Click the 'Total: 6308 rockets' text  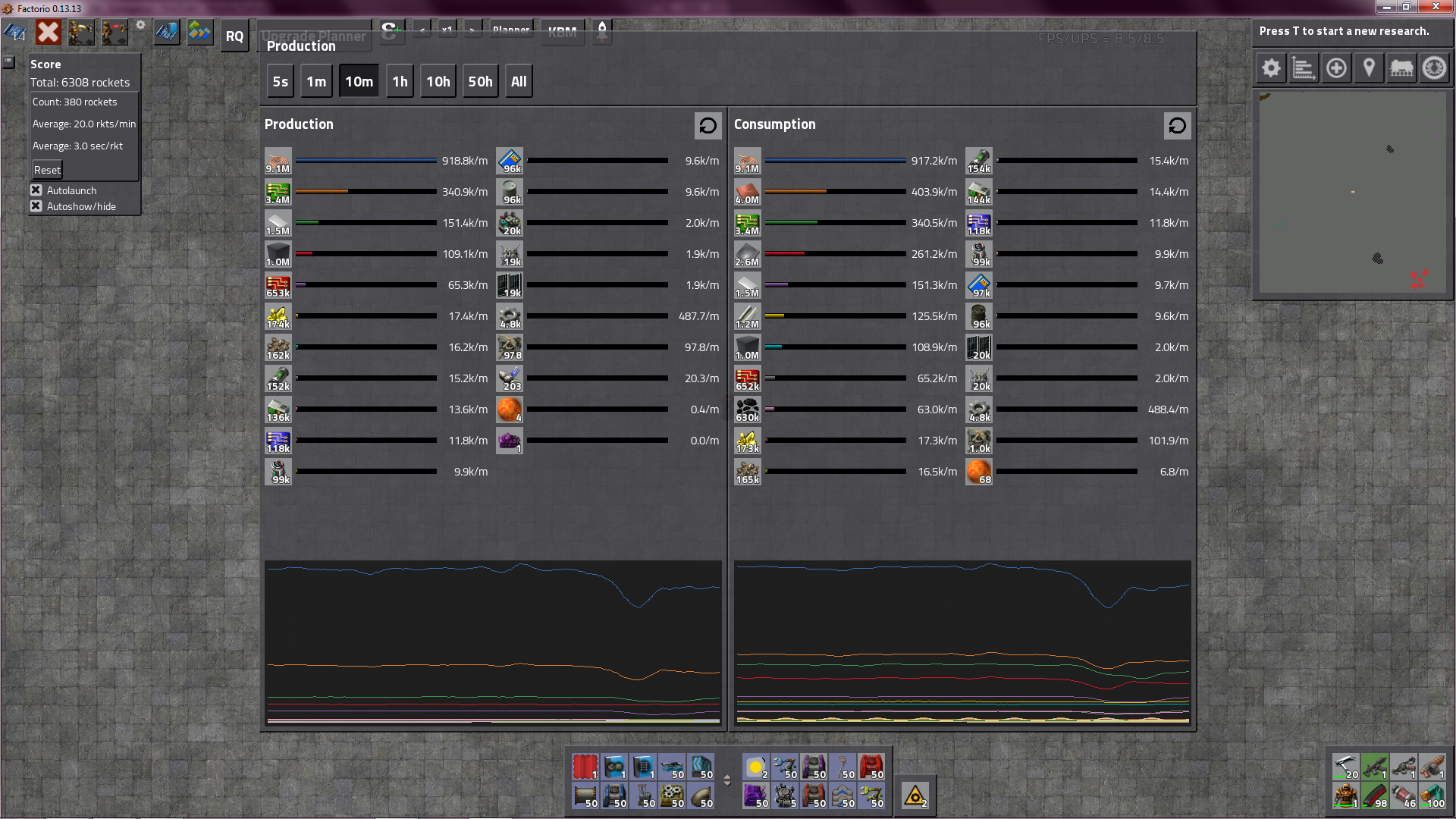80,83
